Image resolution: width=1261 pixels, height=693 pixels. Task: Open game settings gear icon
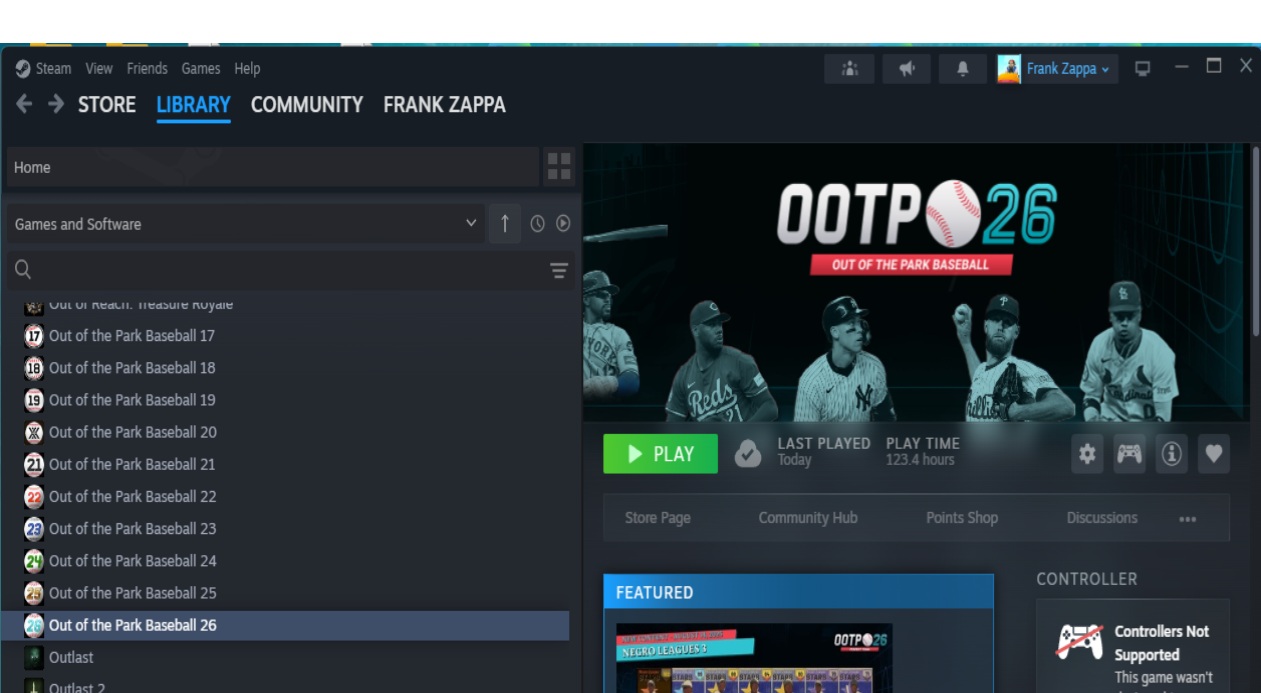coord(1087,454)
